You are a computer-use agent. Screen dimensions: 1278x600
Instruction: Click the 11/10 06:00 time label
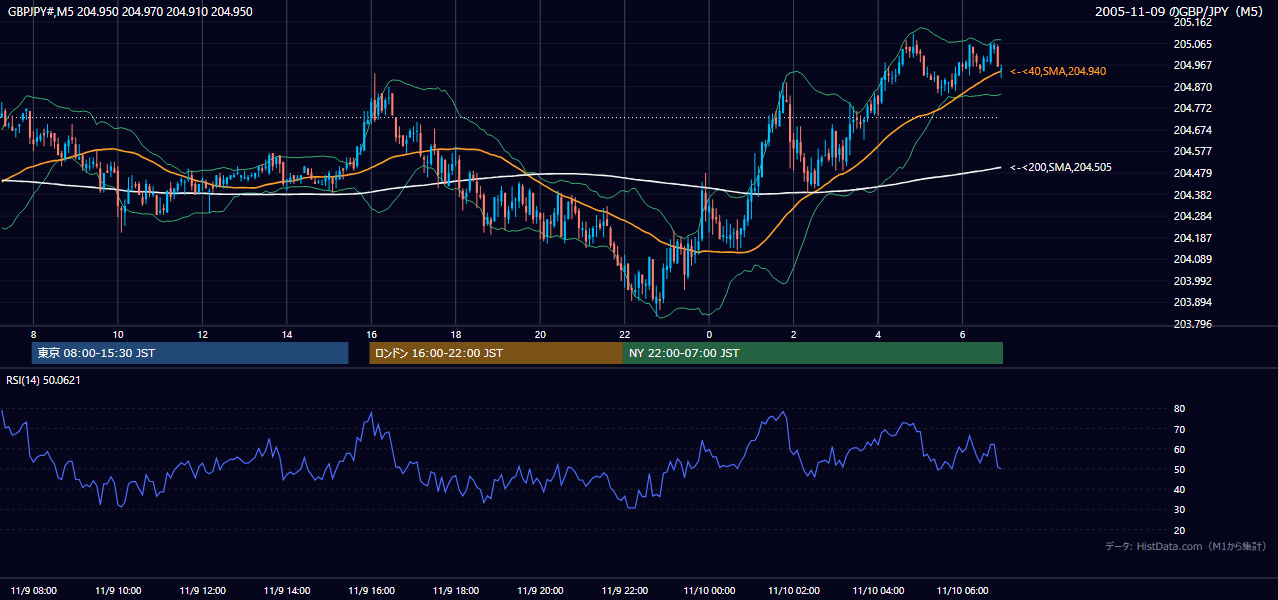click(963, 591)
